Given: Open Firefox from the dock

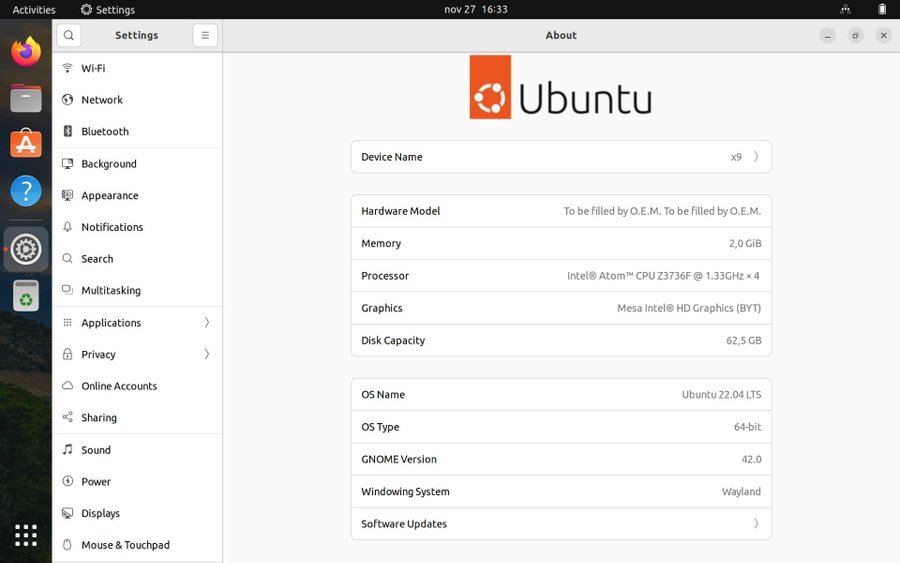Looking at the screenshot, I should pyautogui.click(x=26, y=51).
